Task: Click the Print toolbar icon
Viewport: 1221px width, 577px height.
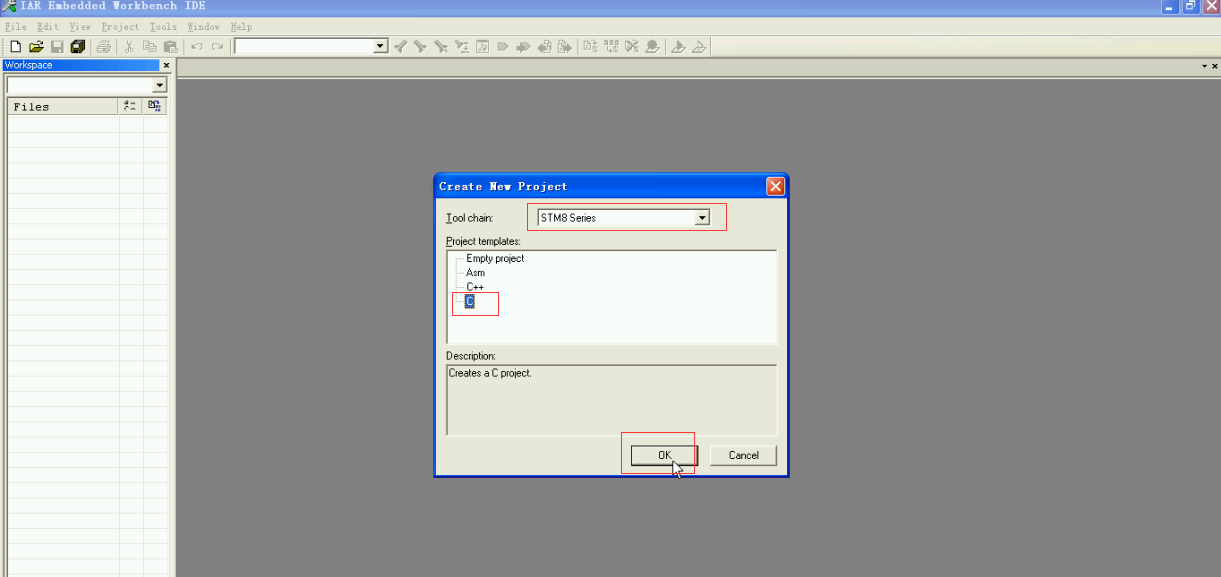Action: (103, 47)
